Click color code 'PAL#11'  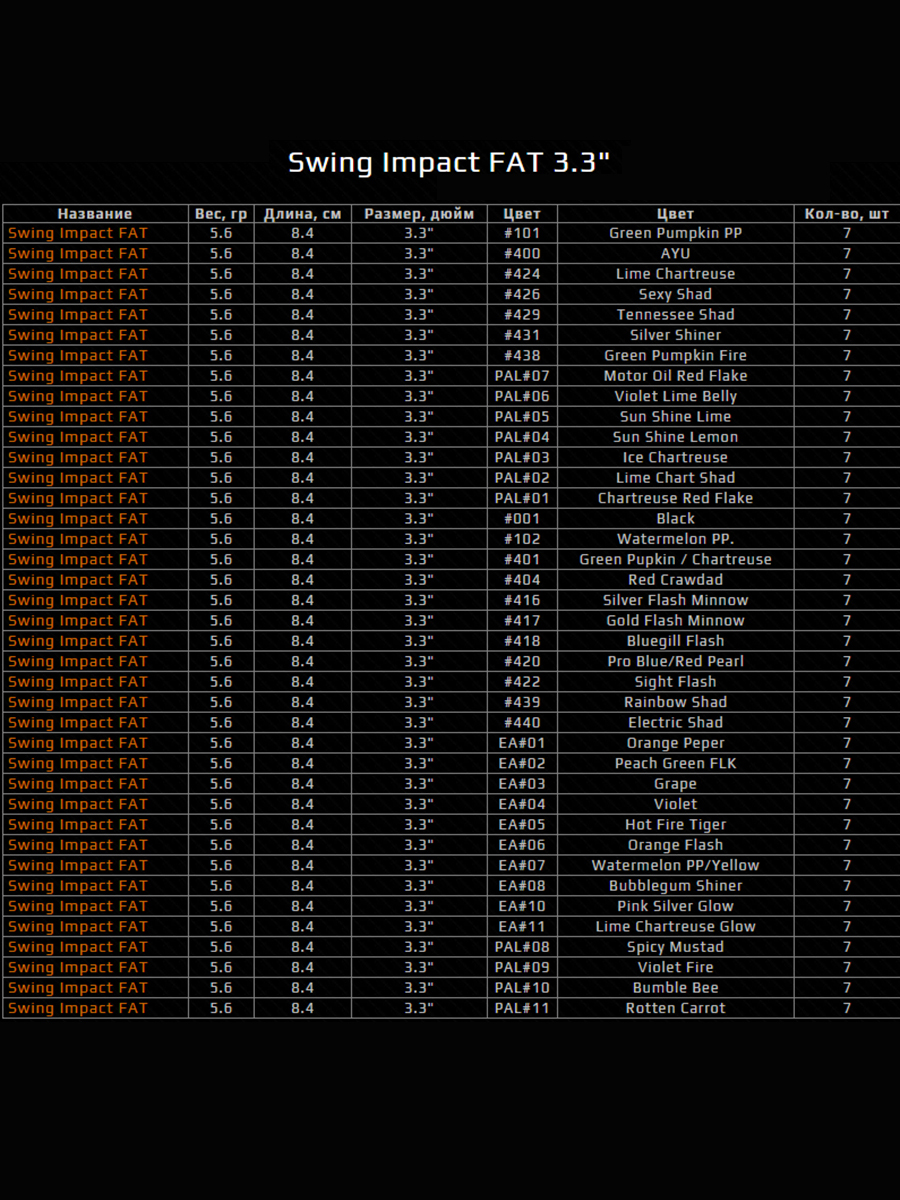pos(522,1008)
